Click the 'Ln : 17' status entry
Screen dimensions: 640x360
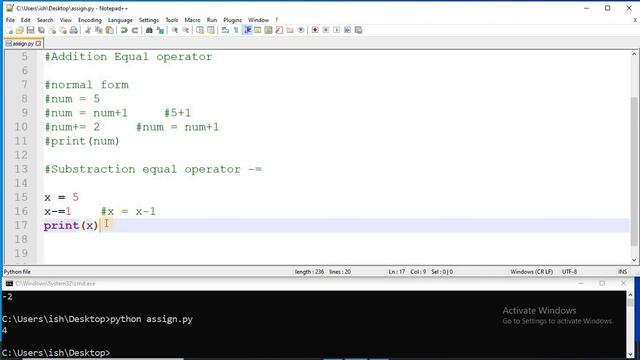pos(397,272)
